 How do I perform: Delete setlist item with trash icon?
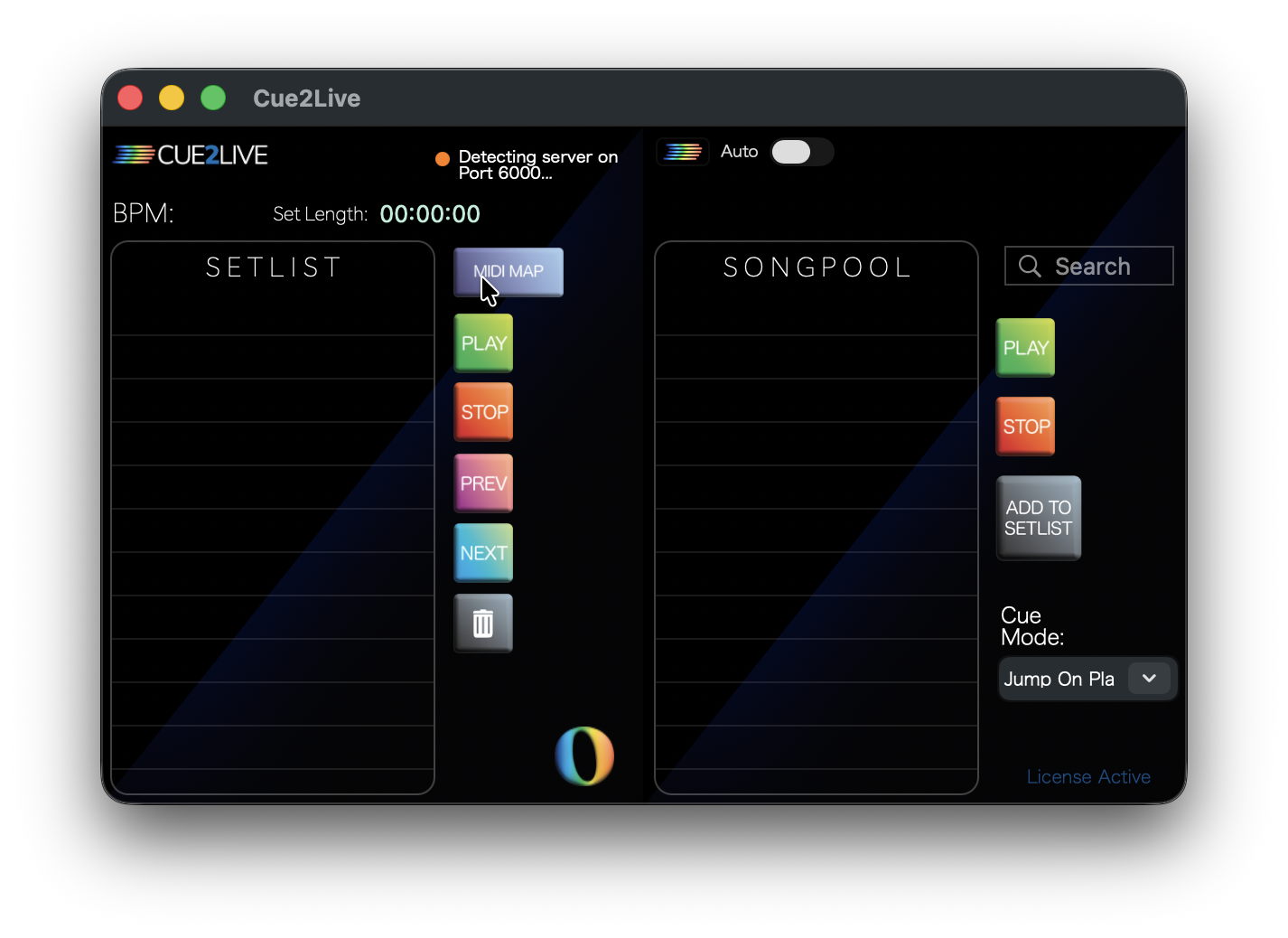483,624
